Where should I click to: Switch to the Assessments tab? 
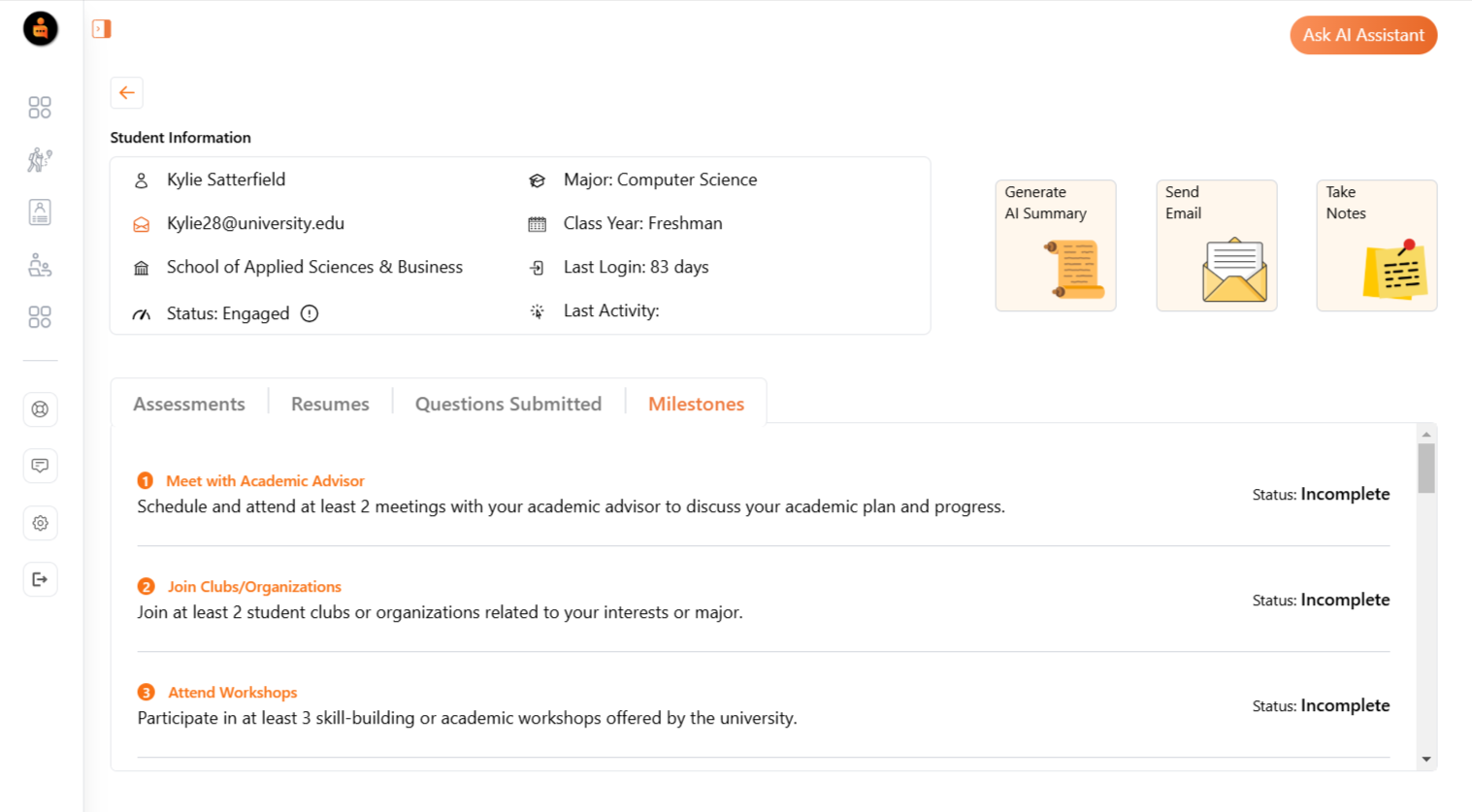click(x=188, y=404)
